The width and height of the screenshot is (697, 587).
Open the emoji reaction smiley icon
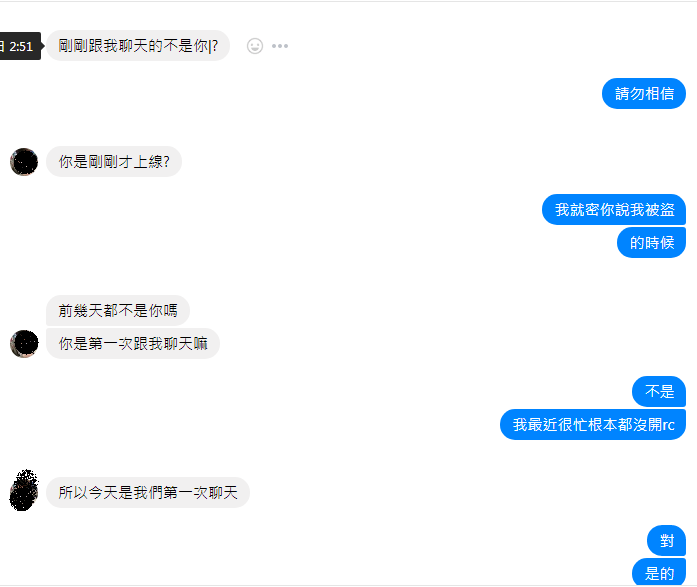coord(255,46)
